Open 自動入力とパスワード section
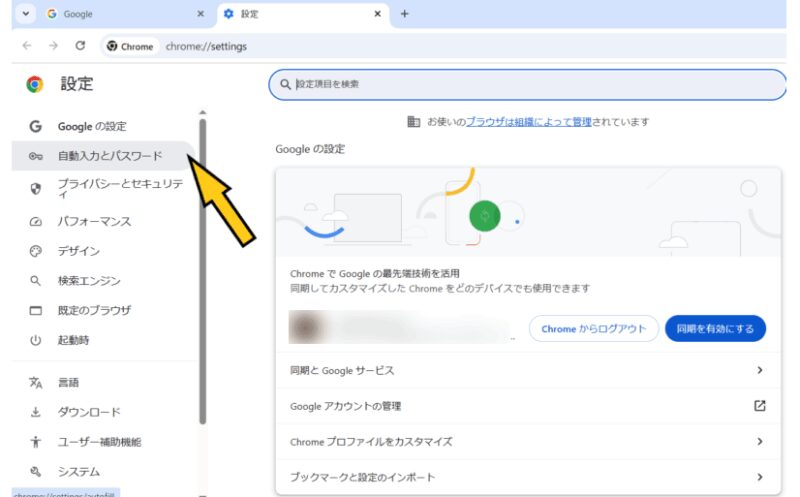The height and width of the screenshot is (497, 800). pos(104,156)
